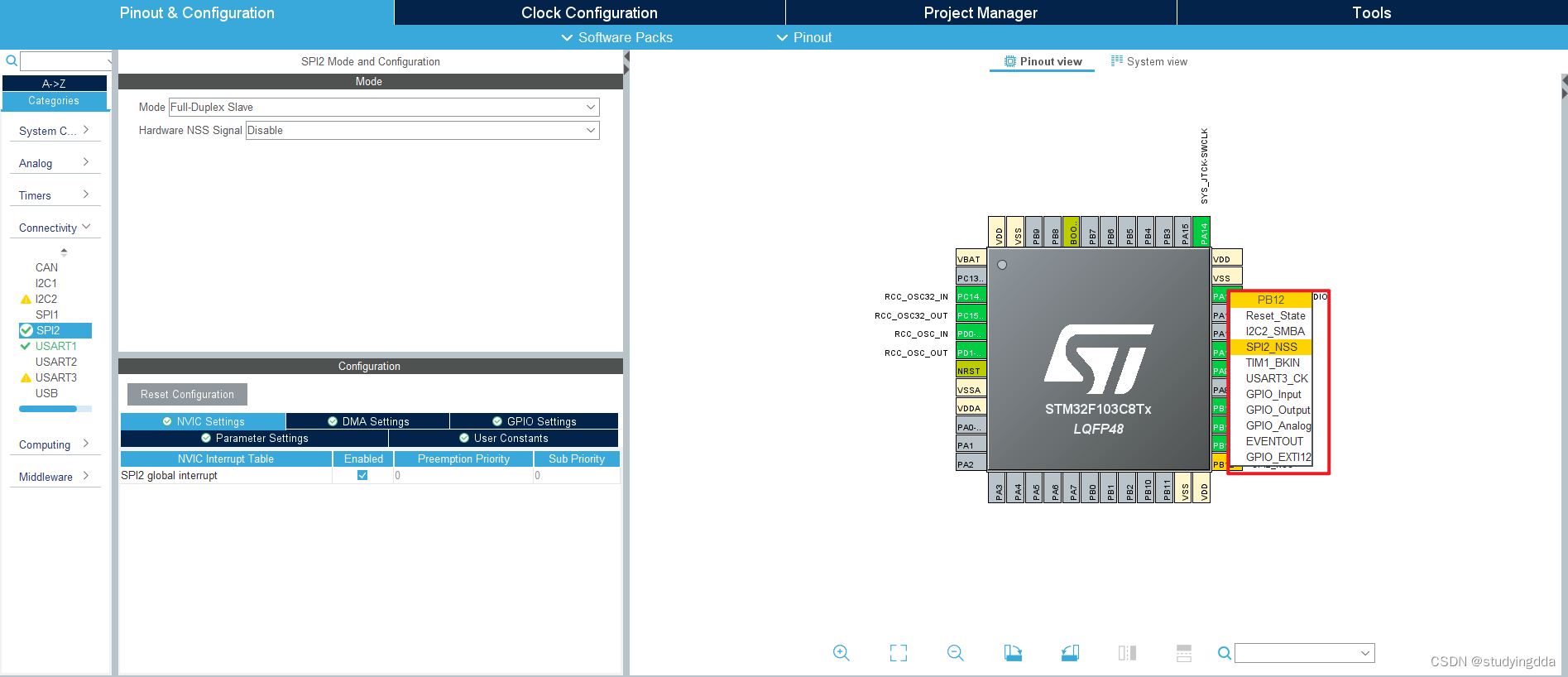Click the SPI2 green check icon
Viewport: 1568px width, 677px height.
pyautogui.click(x=26, y=330)
